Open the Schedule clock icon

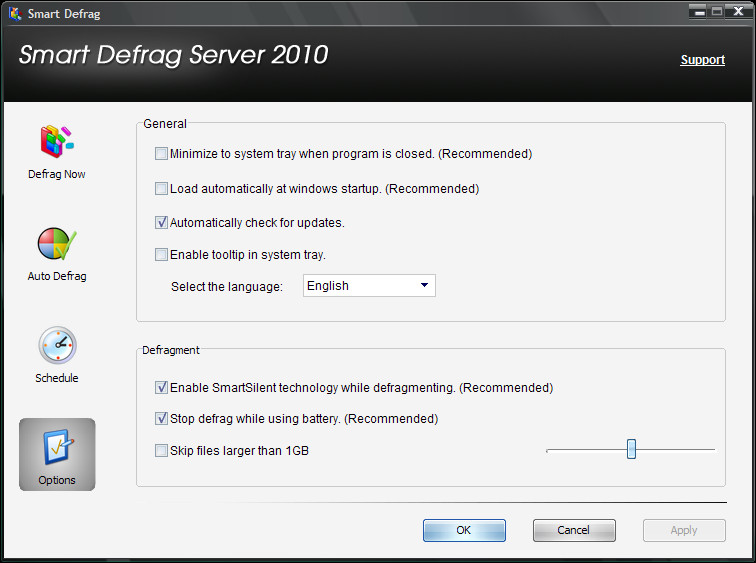pyautogui.click(x=57, y=345)
